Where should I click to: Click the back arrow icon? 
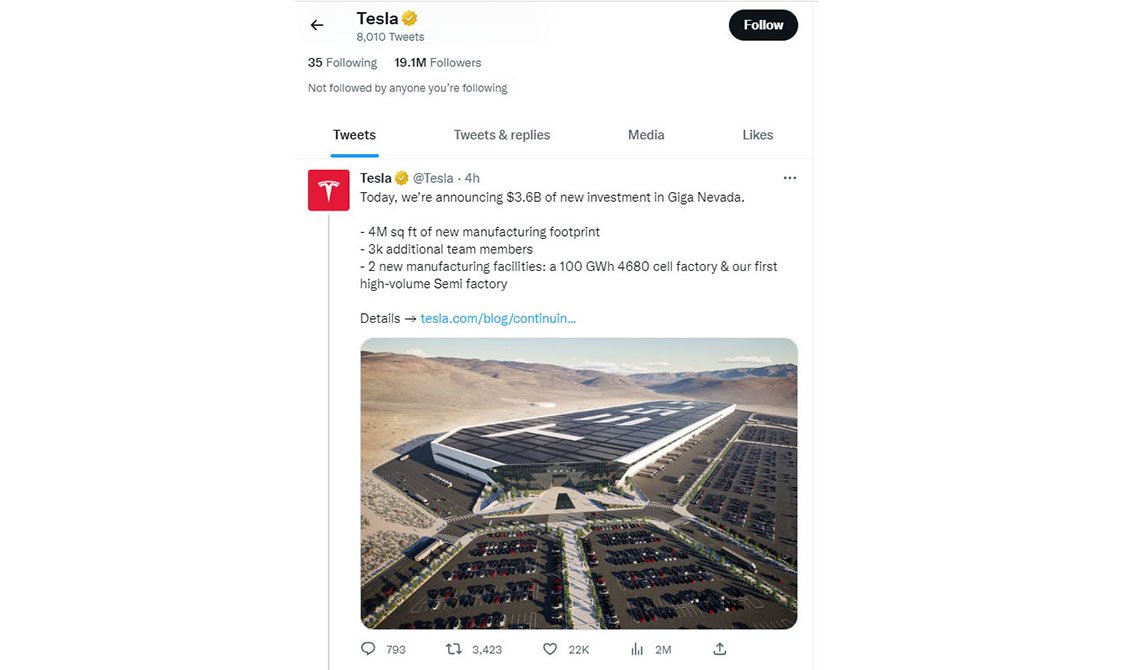tap(317, 25)
